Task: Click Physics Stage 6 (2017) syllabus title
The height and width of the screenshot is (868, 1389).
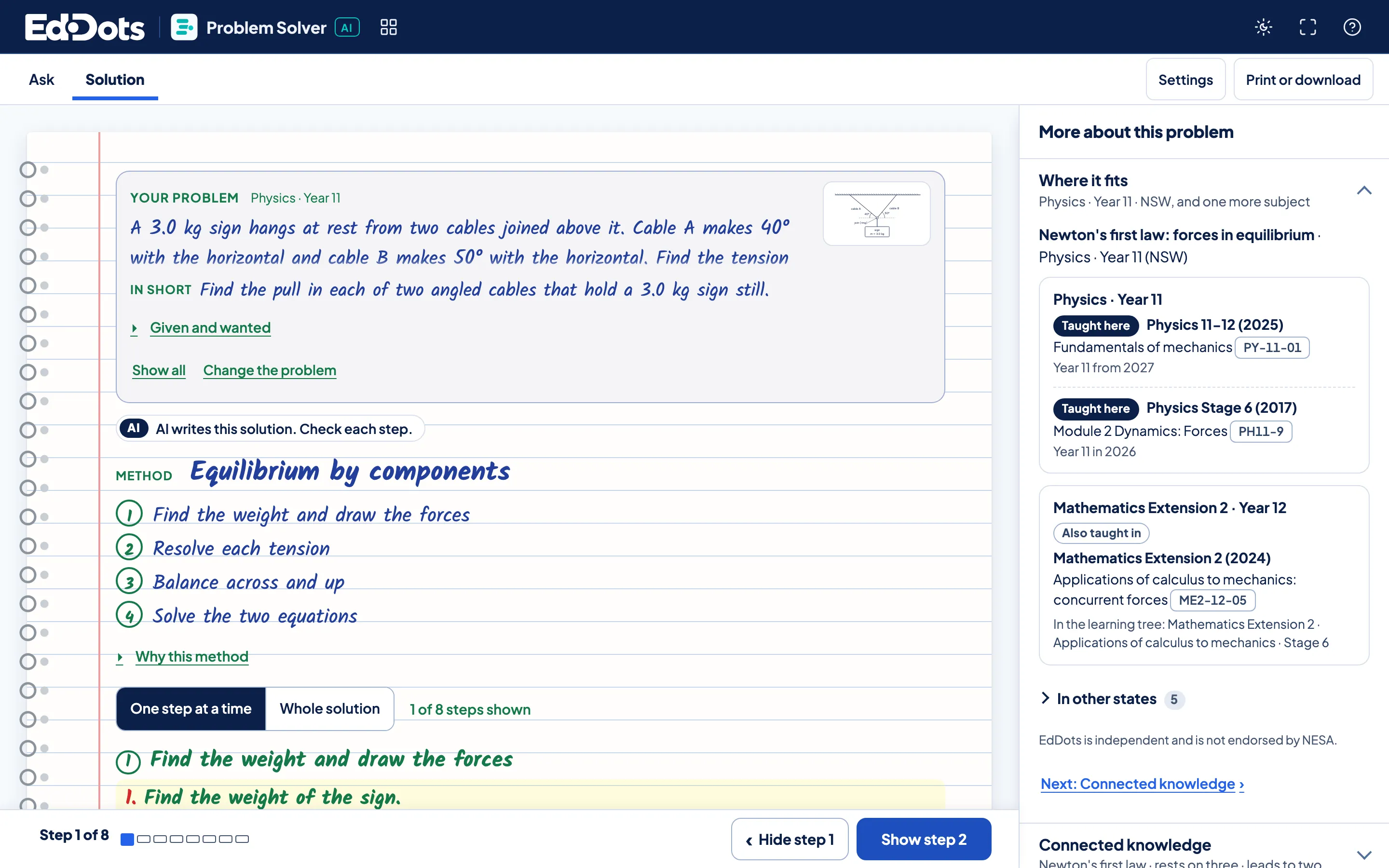Action: pos(1221,408)
